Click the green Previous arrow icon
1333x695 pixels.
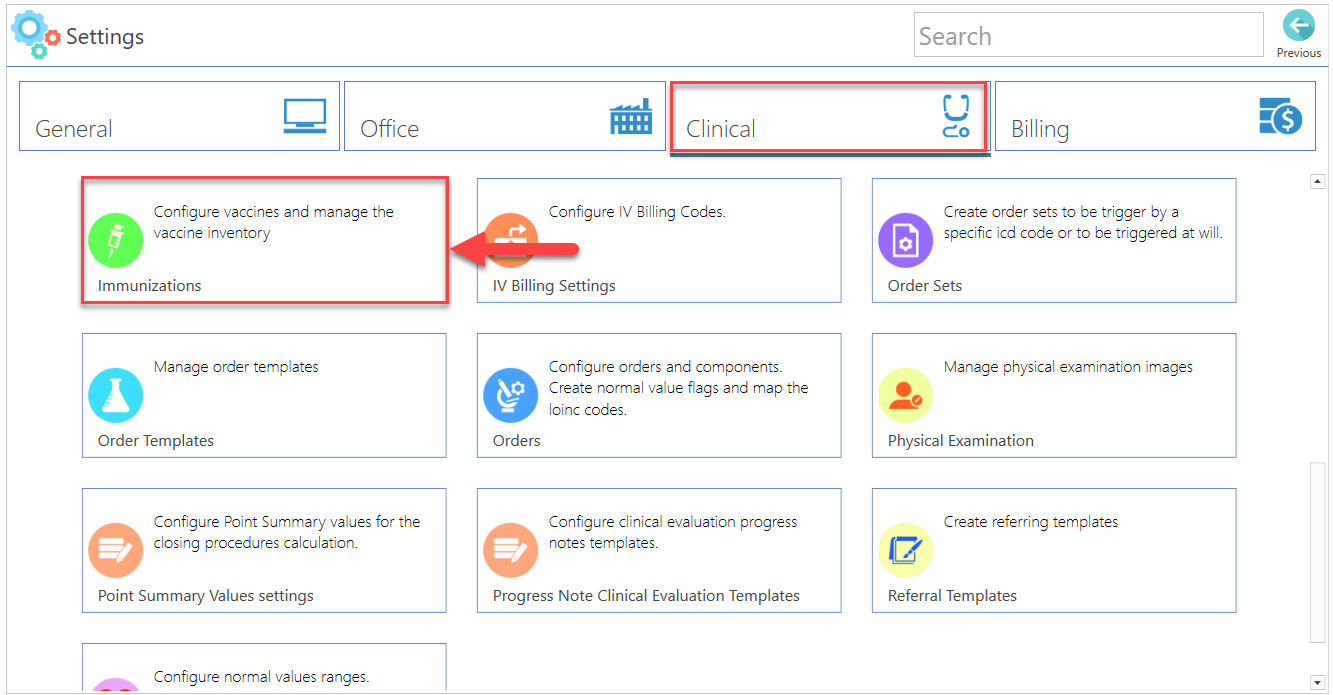[1298, 25]
